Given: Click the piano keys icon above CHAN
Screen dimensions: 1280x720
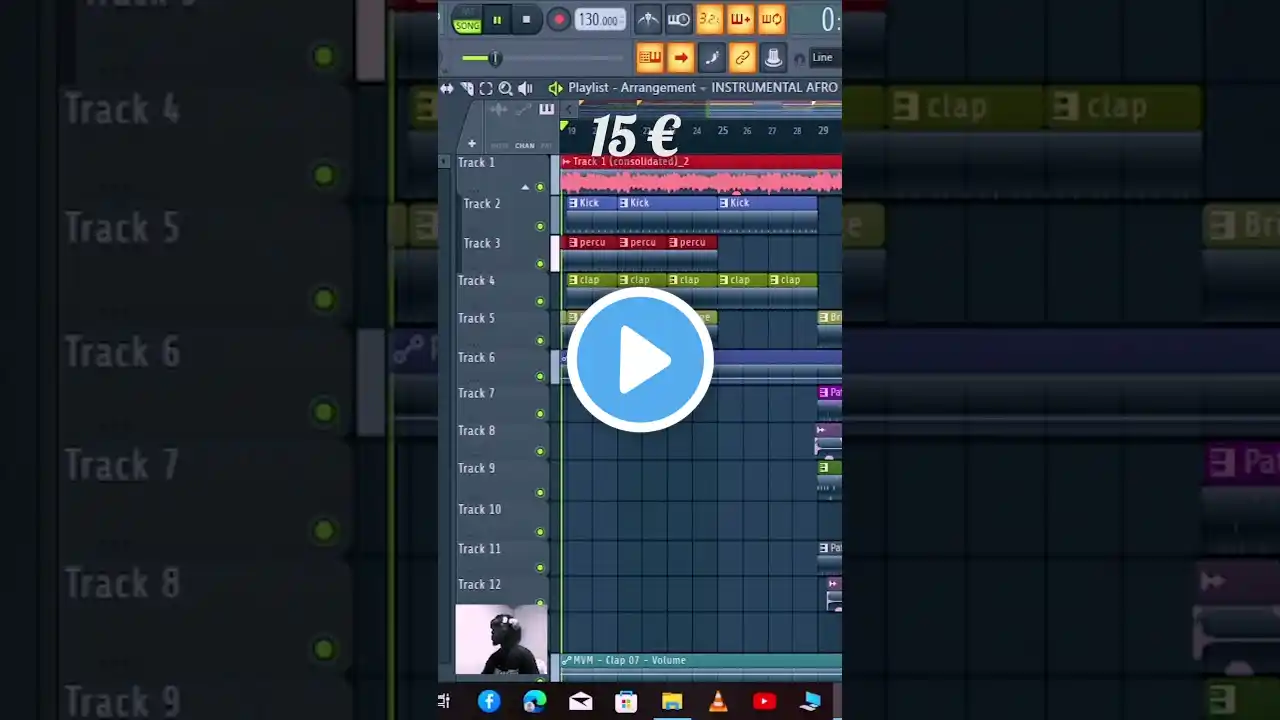Looking at the screenshot, I should click(x=546, y=109).
